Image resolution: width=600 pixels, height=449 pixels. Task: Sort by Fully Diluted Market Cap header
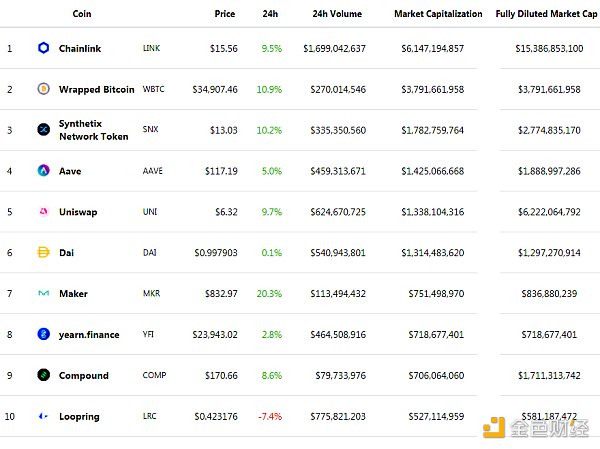(x=545, y=14)
